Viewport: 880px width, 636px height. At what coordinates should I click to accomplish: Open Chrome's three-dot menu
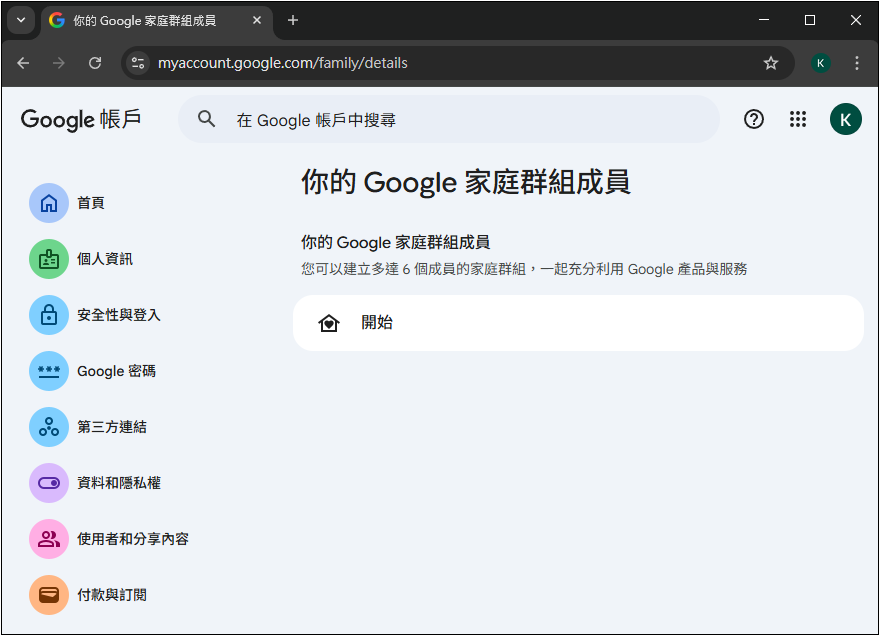[857, 63]
